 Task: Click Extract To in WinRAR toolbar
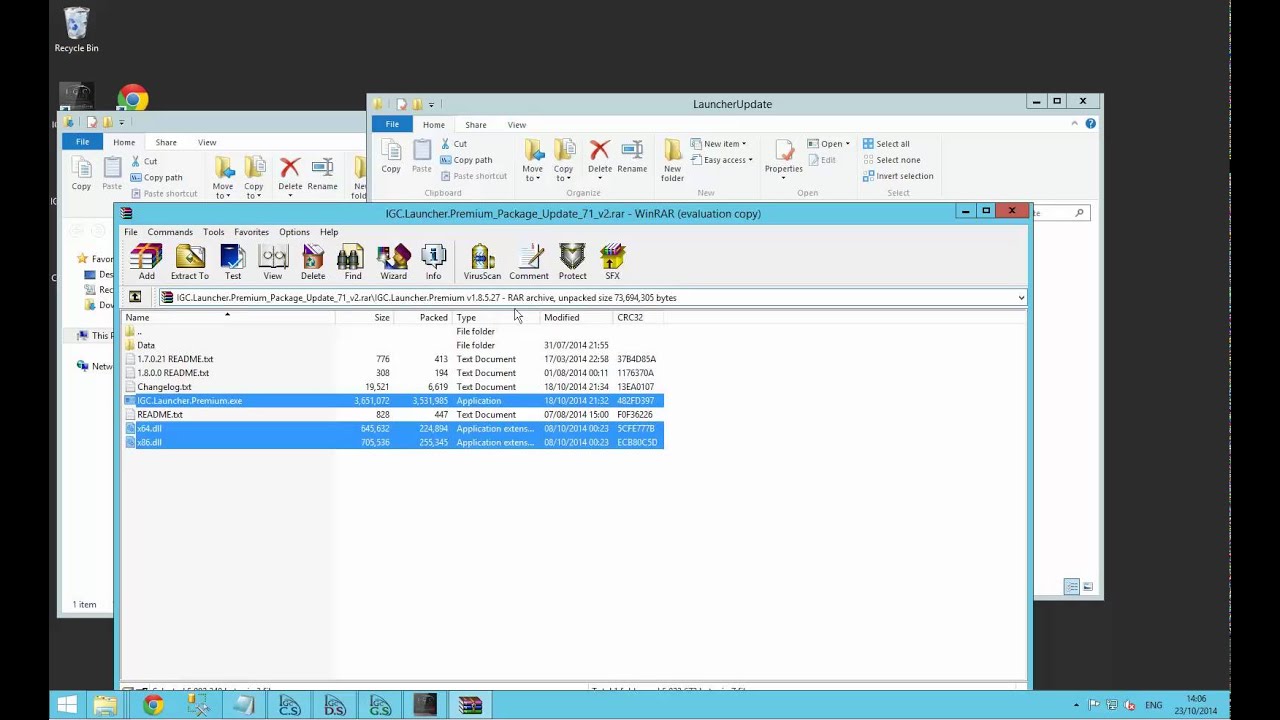pos(189,262)
